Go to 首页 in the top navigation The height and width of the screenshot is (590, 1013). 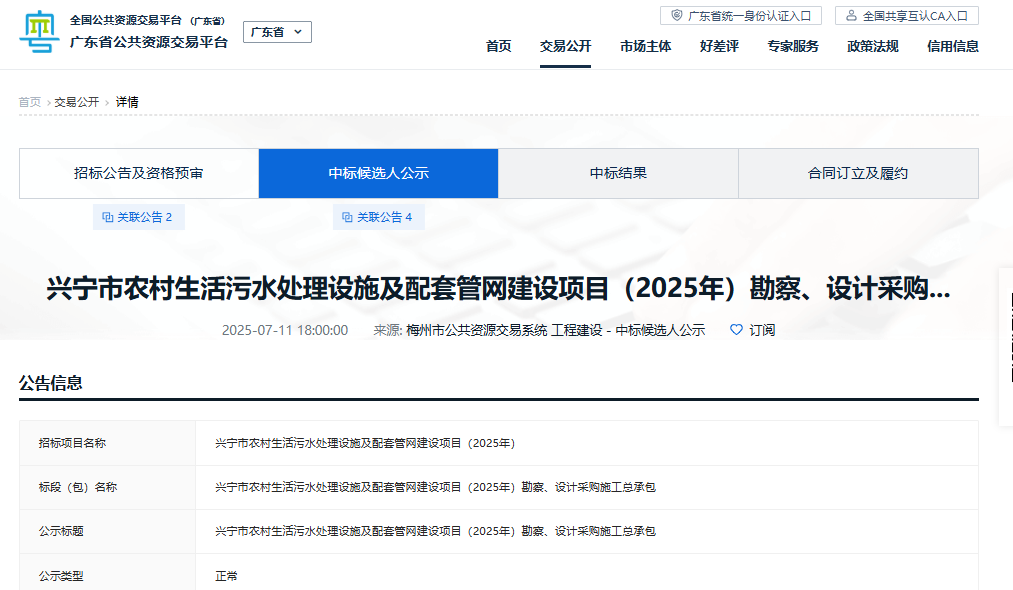coord(498,47)
